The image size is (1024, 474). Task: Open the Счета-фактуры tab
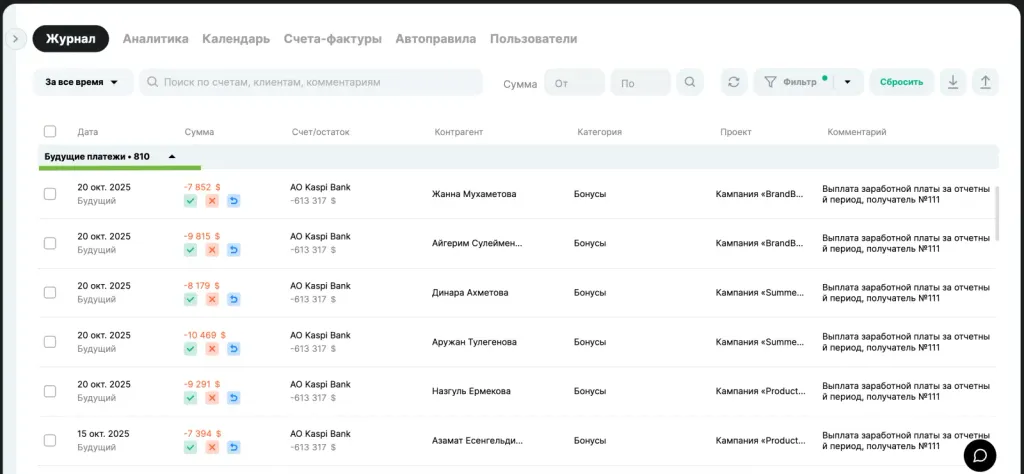pyautogui.click(x=332, y=39)
